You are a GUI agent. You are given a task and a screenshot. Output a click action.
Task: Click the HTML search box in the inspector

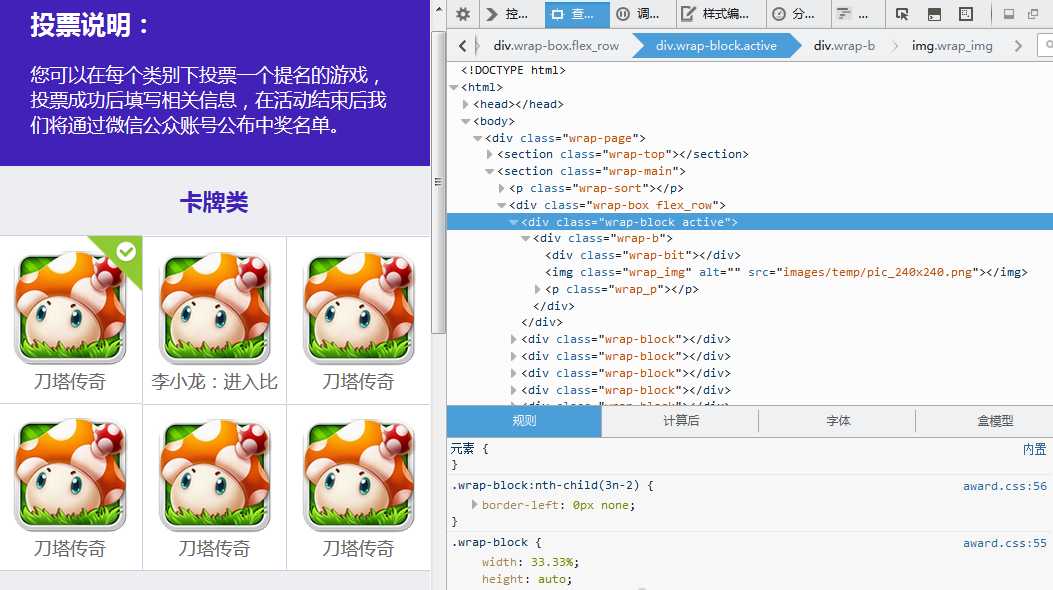1046,46
